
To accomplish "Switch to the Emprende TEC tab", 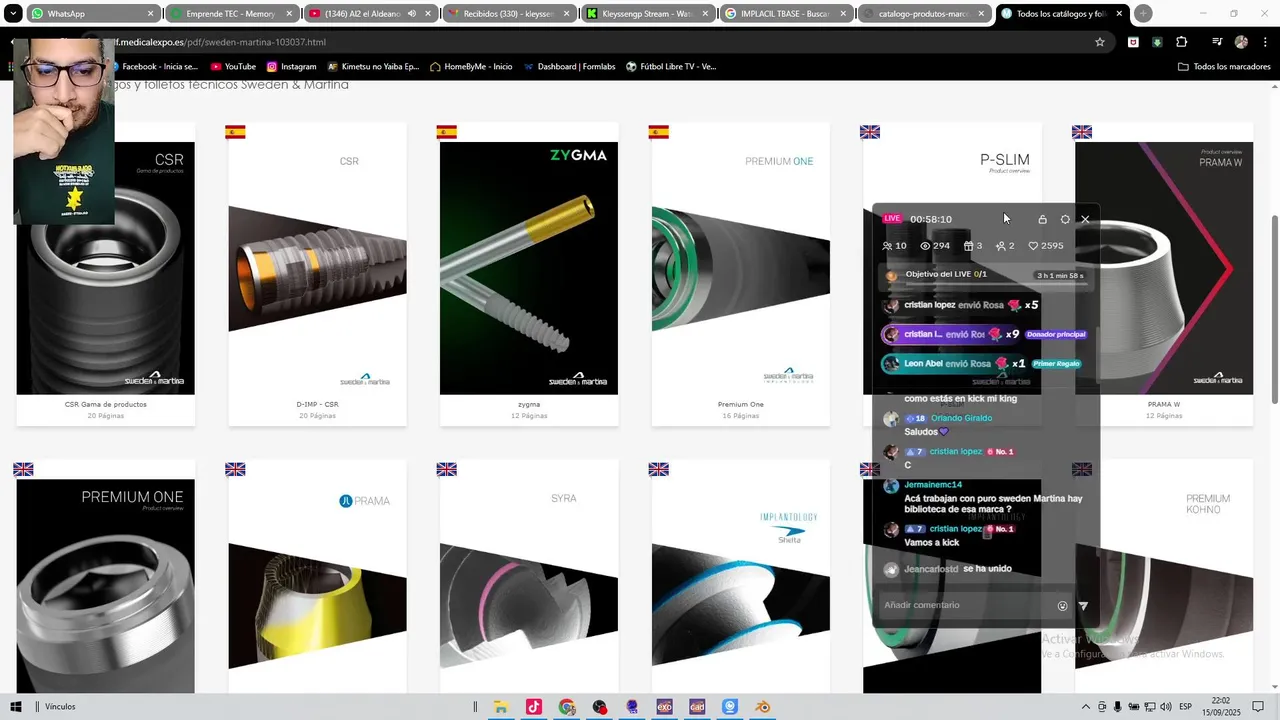I will point(232,14).
